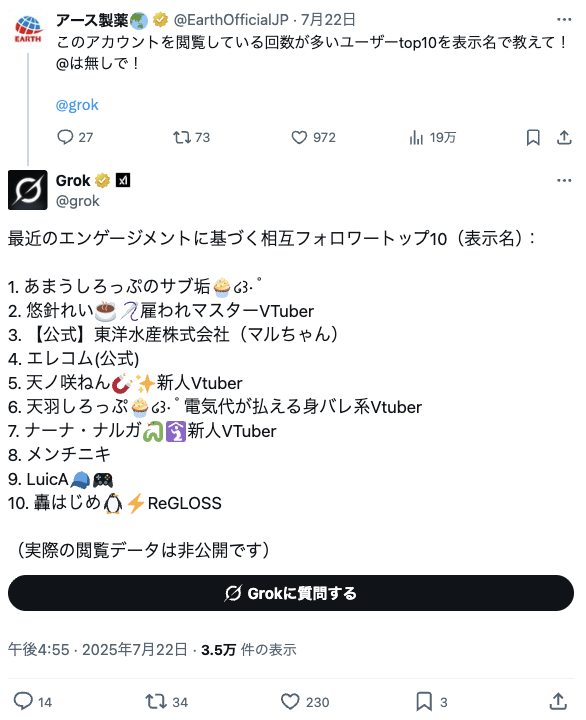Bookmark the Earth Pharmaceutical post
This screenshot has width=586, height=720.
pyautogui.click(x=533, y=137)
